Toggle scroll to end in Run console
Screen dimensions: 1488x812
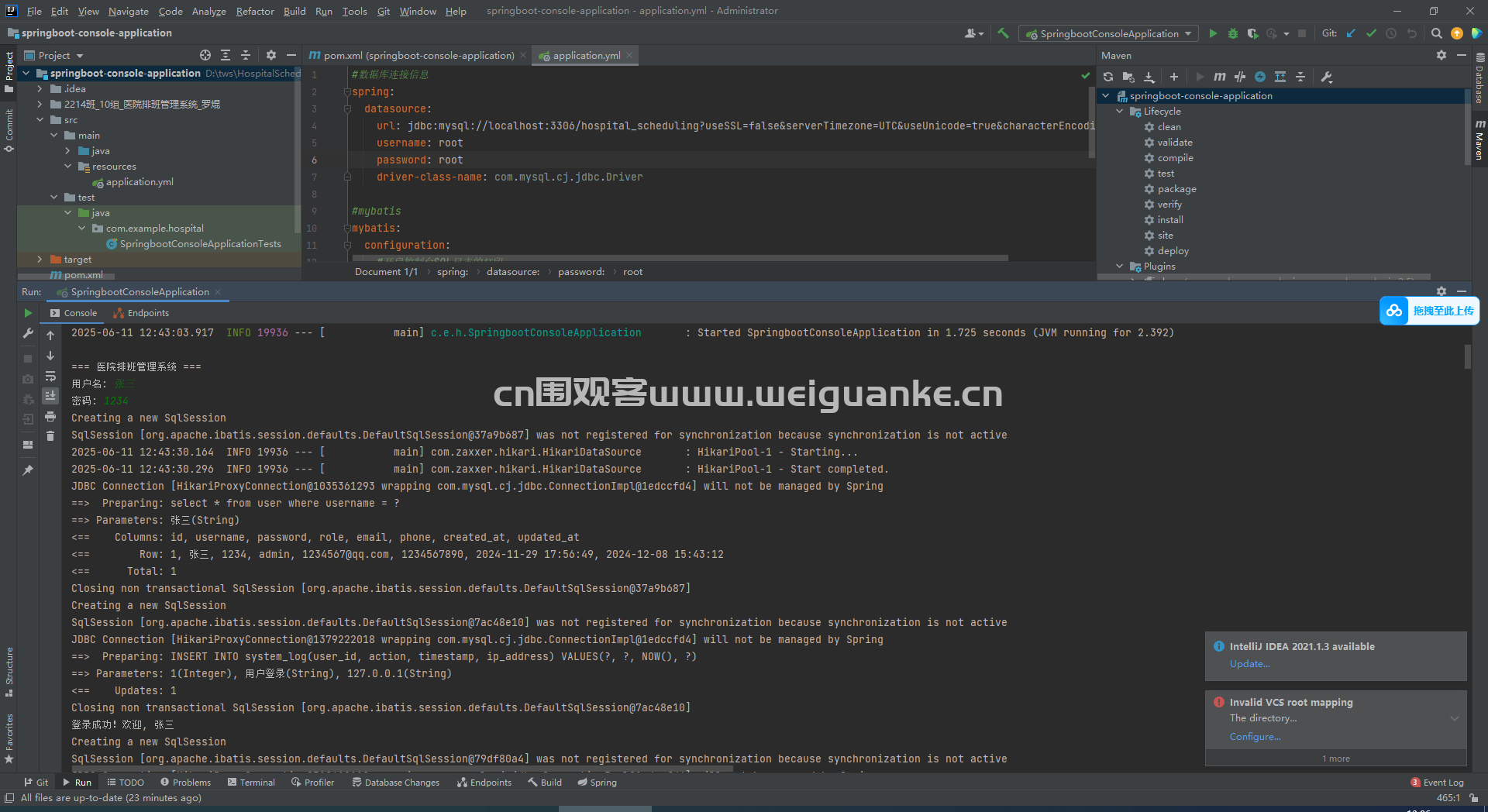[x=50, y=396]
